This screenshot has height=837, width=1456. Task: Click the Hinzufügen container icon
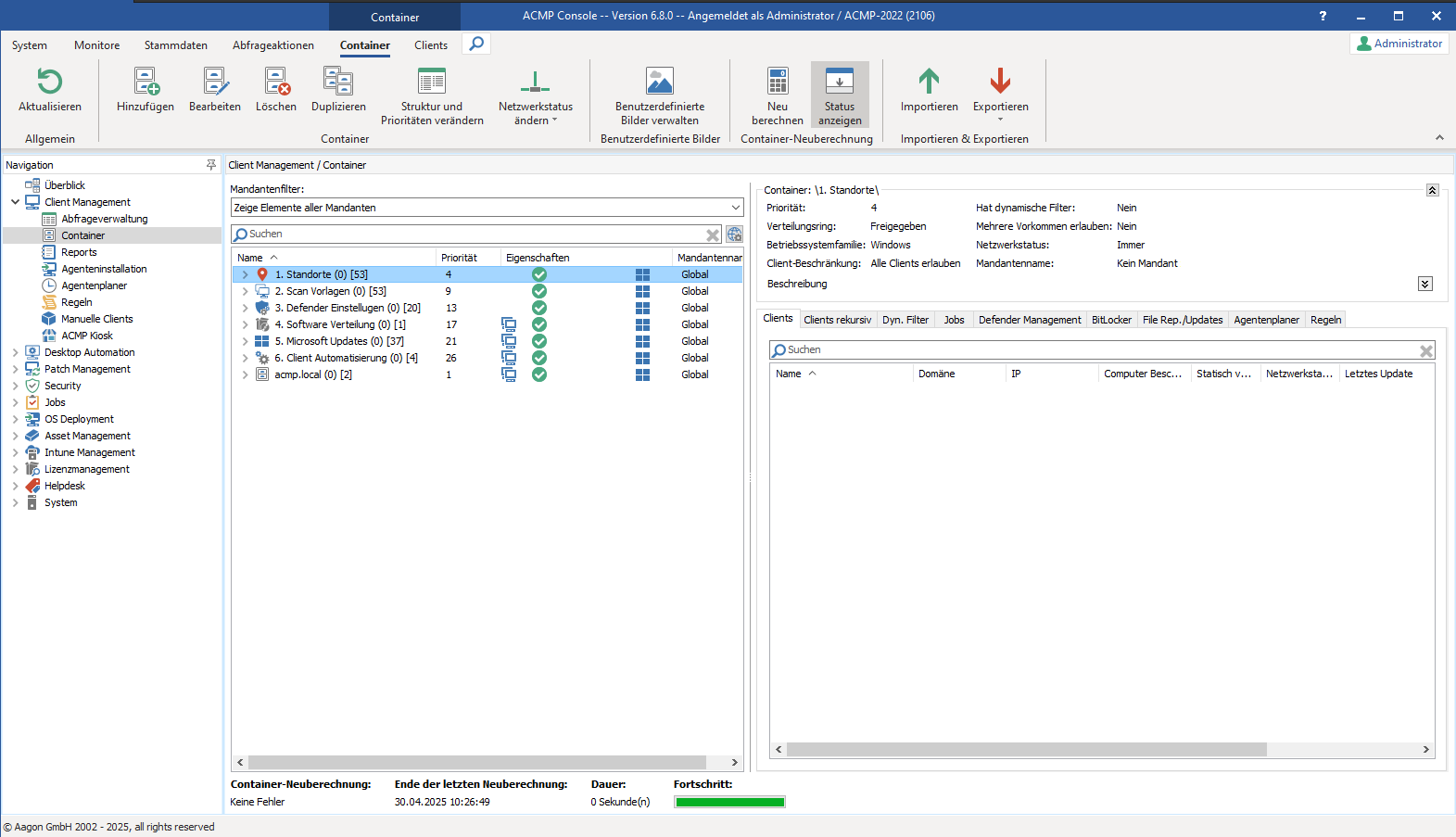[x=146, y=82]
